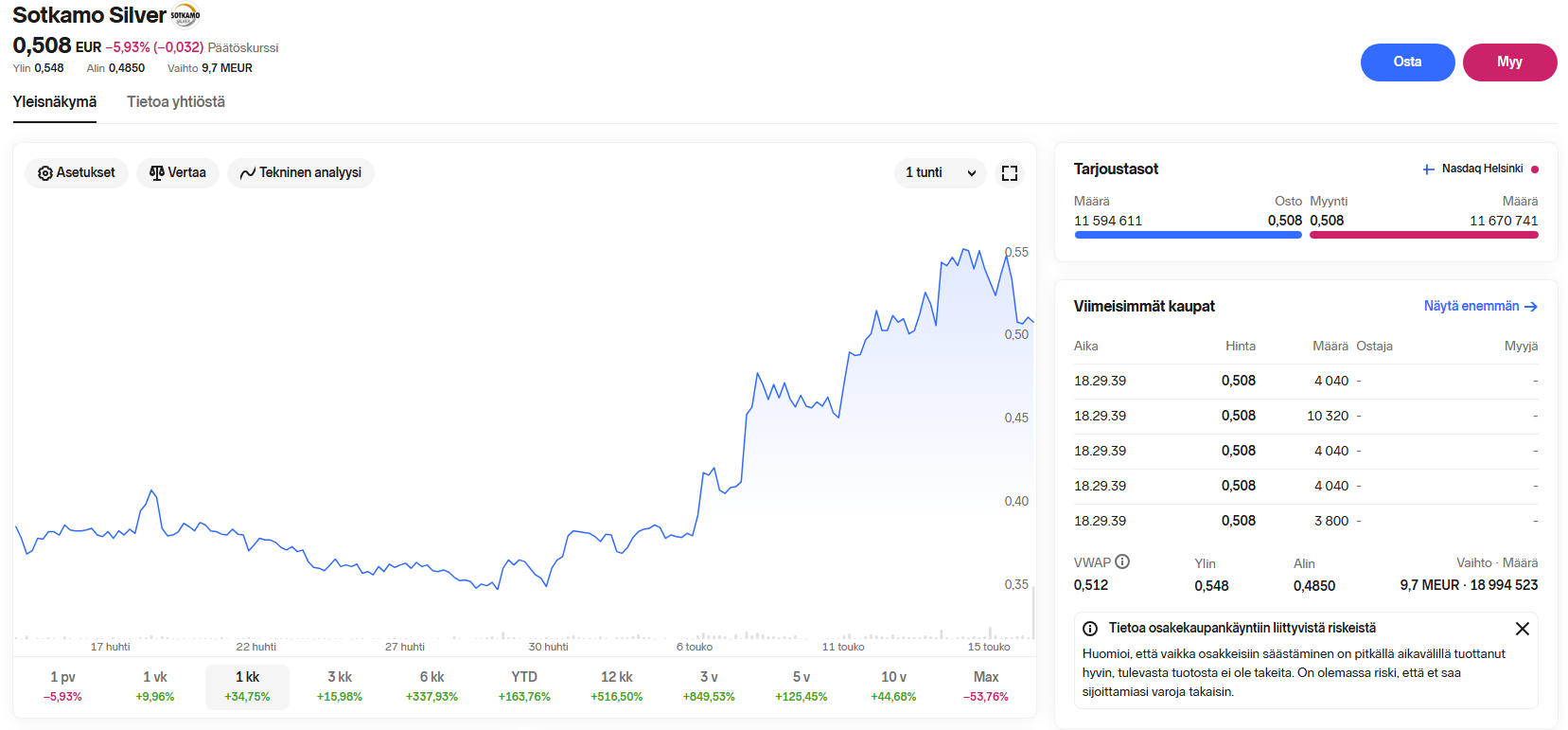Select the 5 v time range

802,686
